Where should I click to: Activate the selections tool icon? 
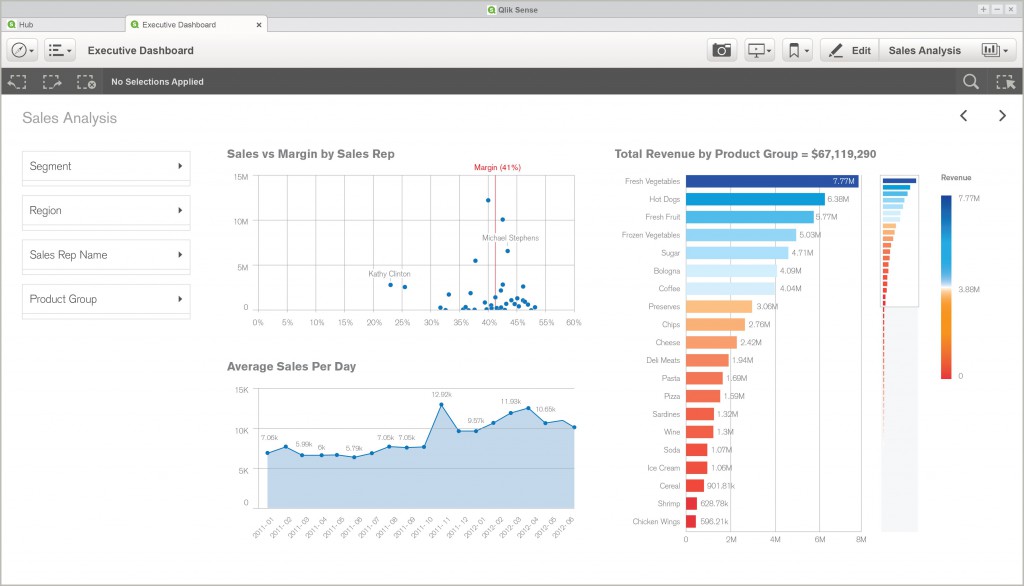pyautogui.click(x=1005, y=81)
